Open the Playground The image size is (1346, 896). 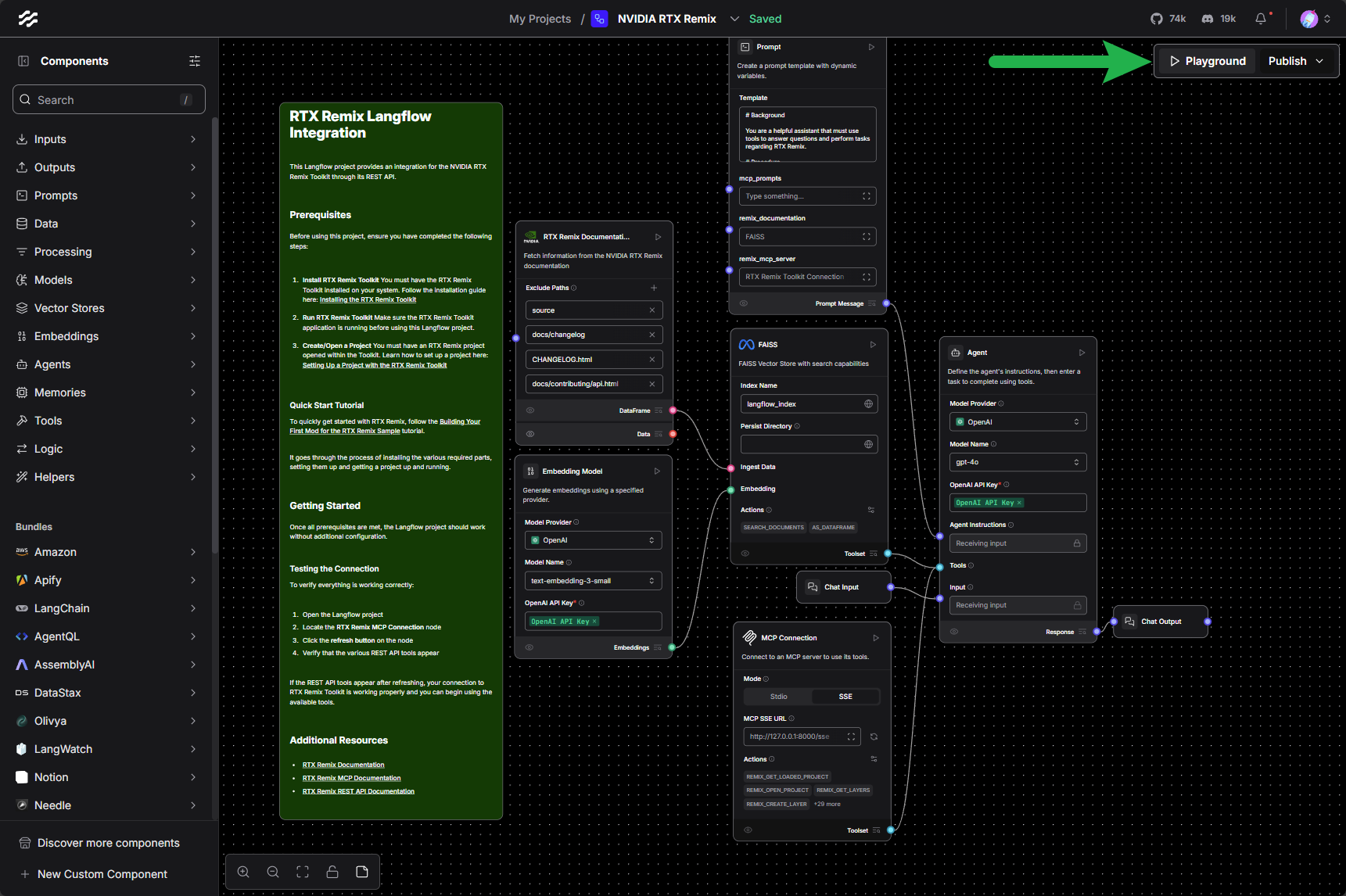coord(1207,61)
